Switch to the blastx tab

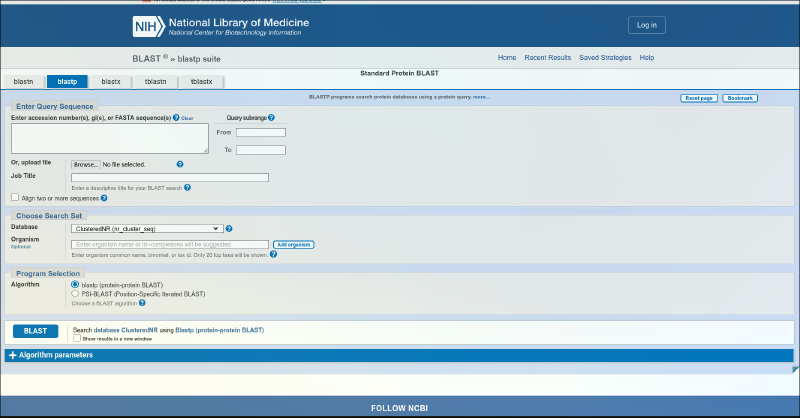pyautogui.click(x=111, y=82)
